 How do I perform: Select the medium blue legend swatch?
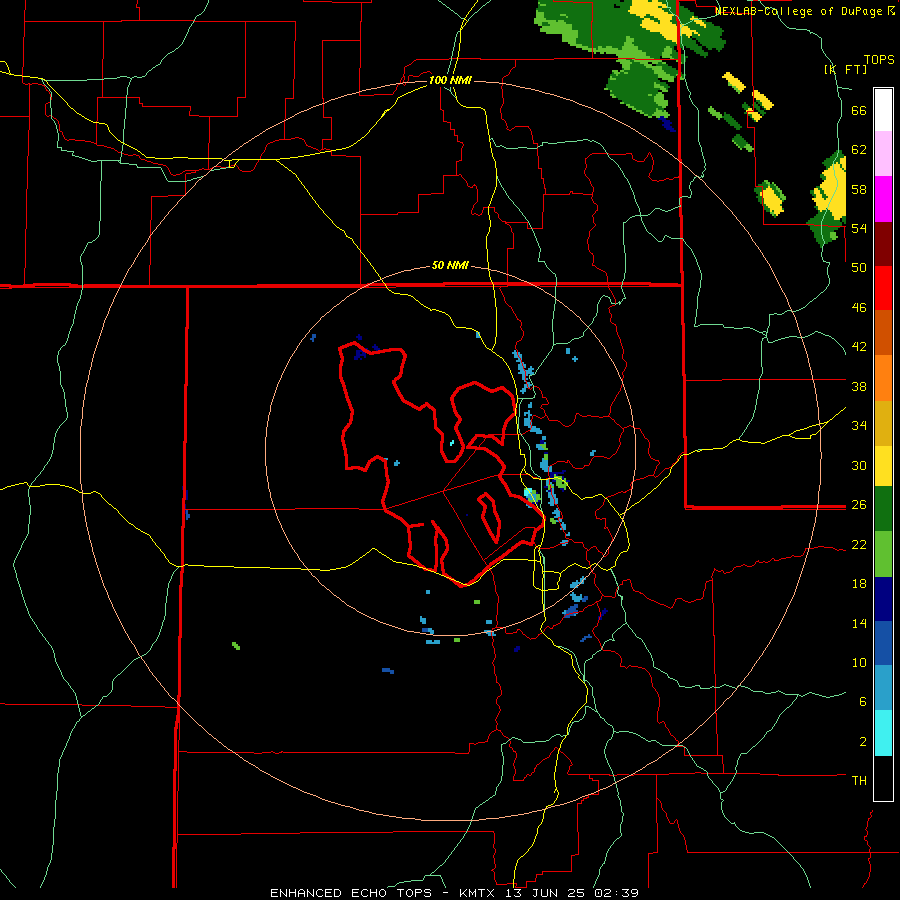[x=883, y=643]
